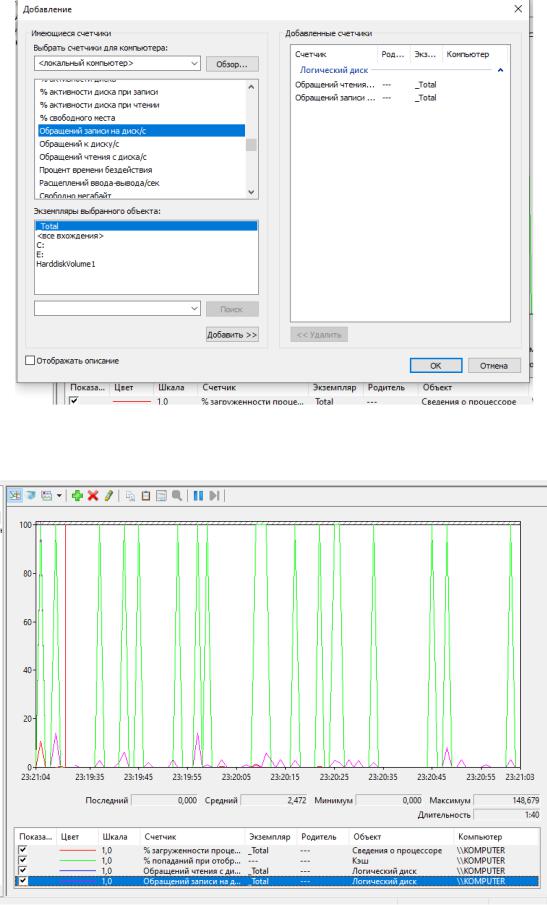Enable the Отображать описание checkbox
The width and height of the screenshot is (547, 905).
pyautogui.click(x=30, y=360)
